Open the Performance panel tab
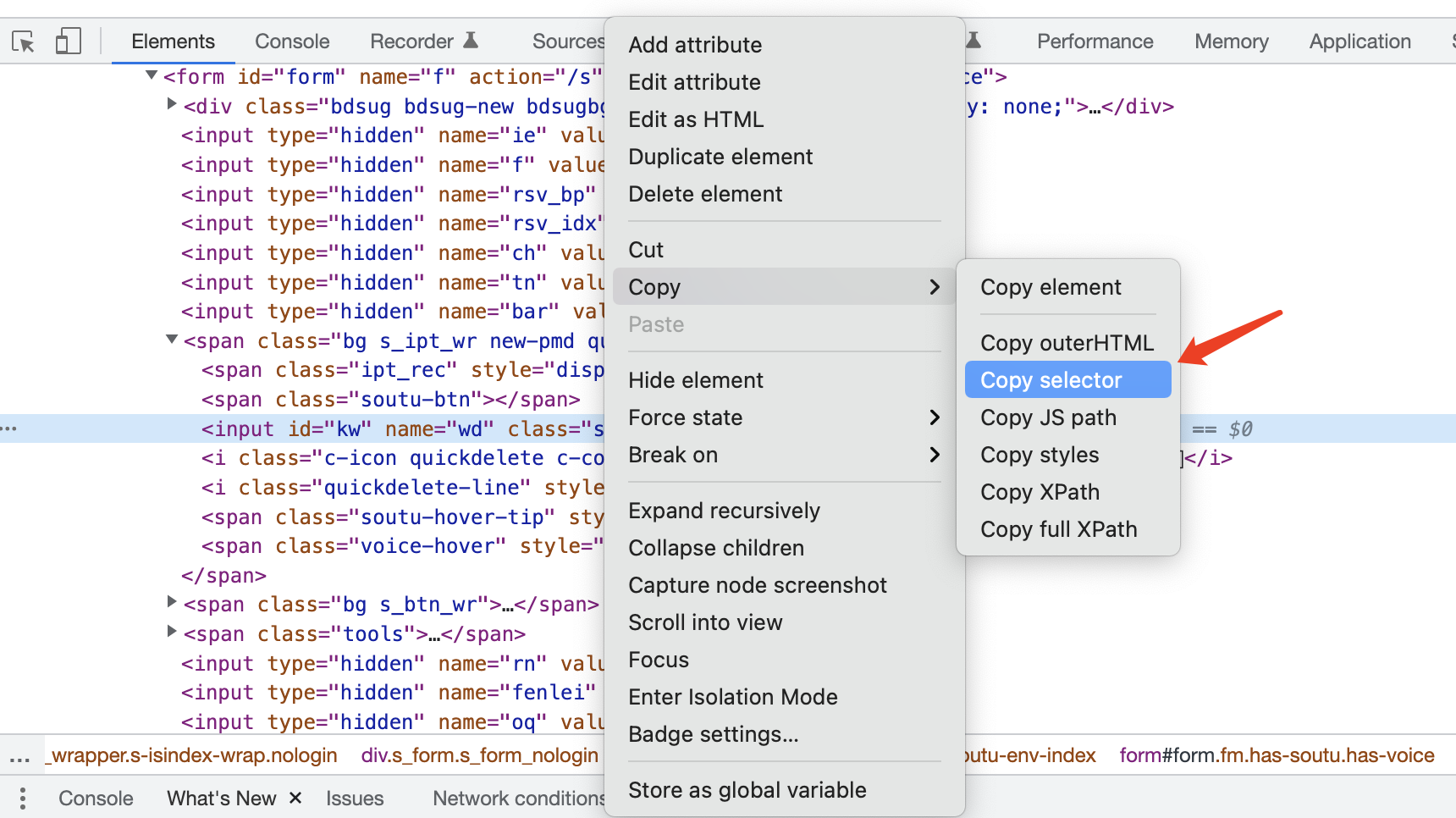 click(1095, 41)
